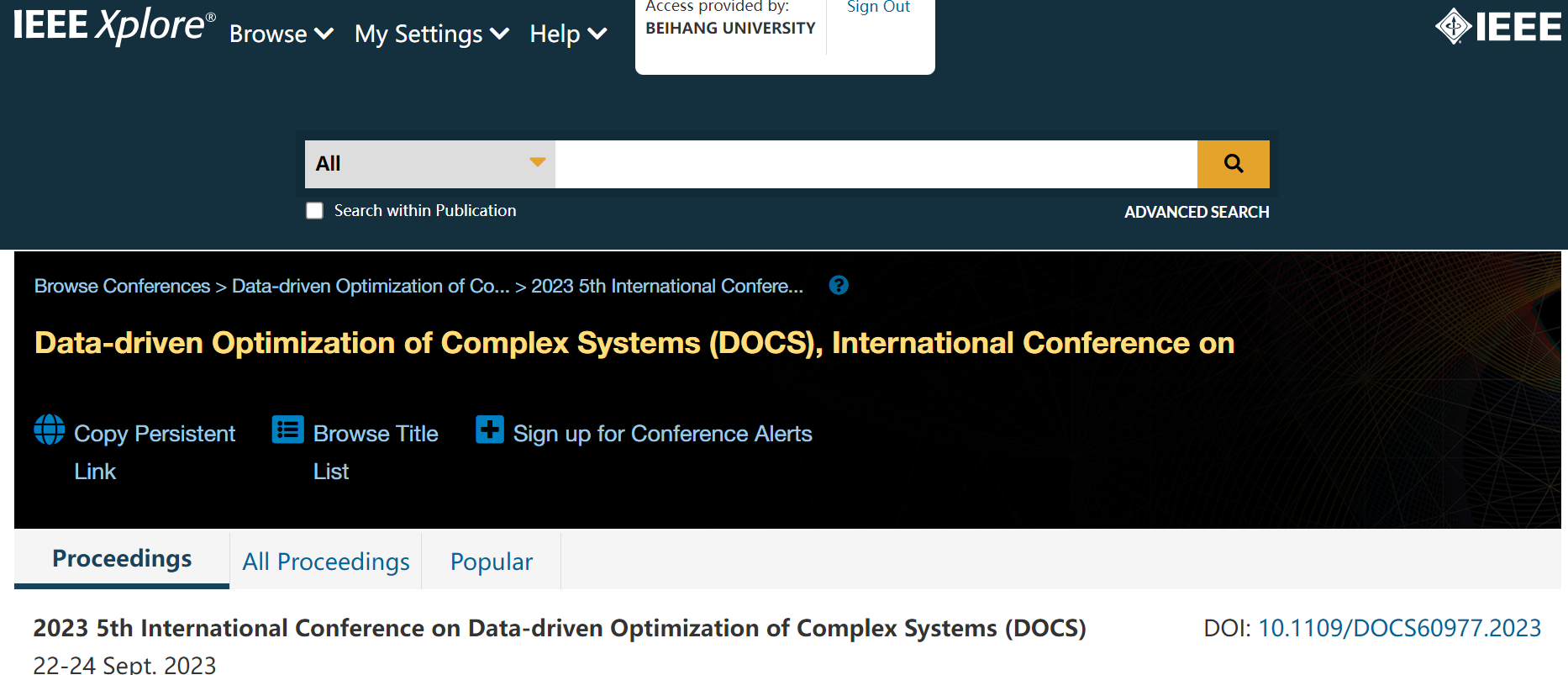
Task: Click the plus icon for Conference Alerts
Action: coord(489,430)
